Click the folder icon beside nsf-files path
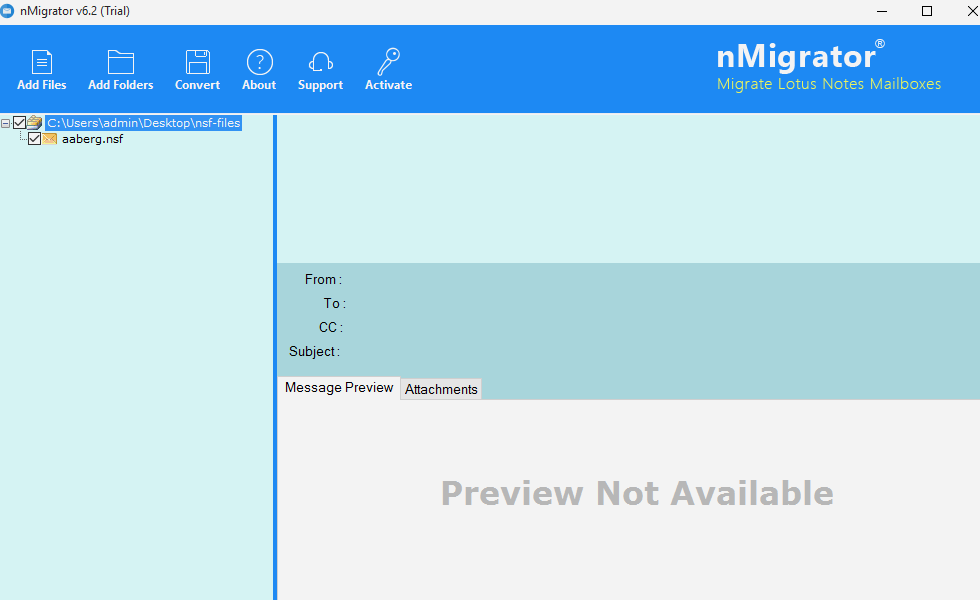Viewport: 980px width, 600px height. tap(35, 123)
